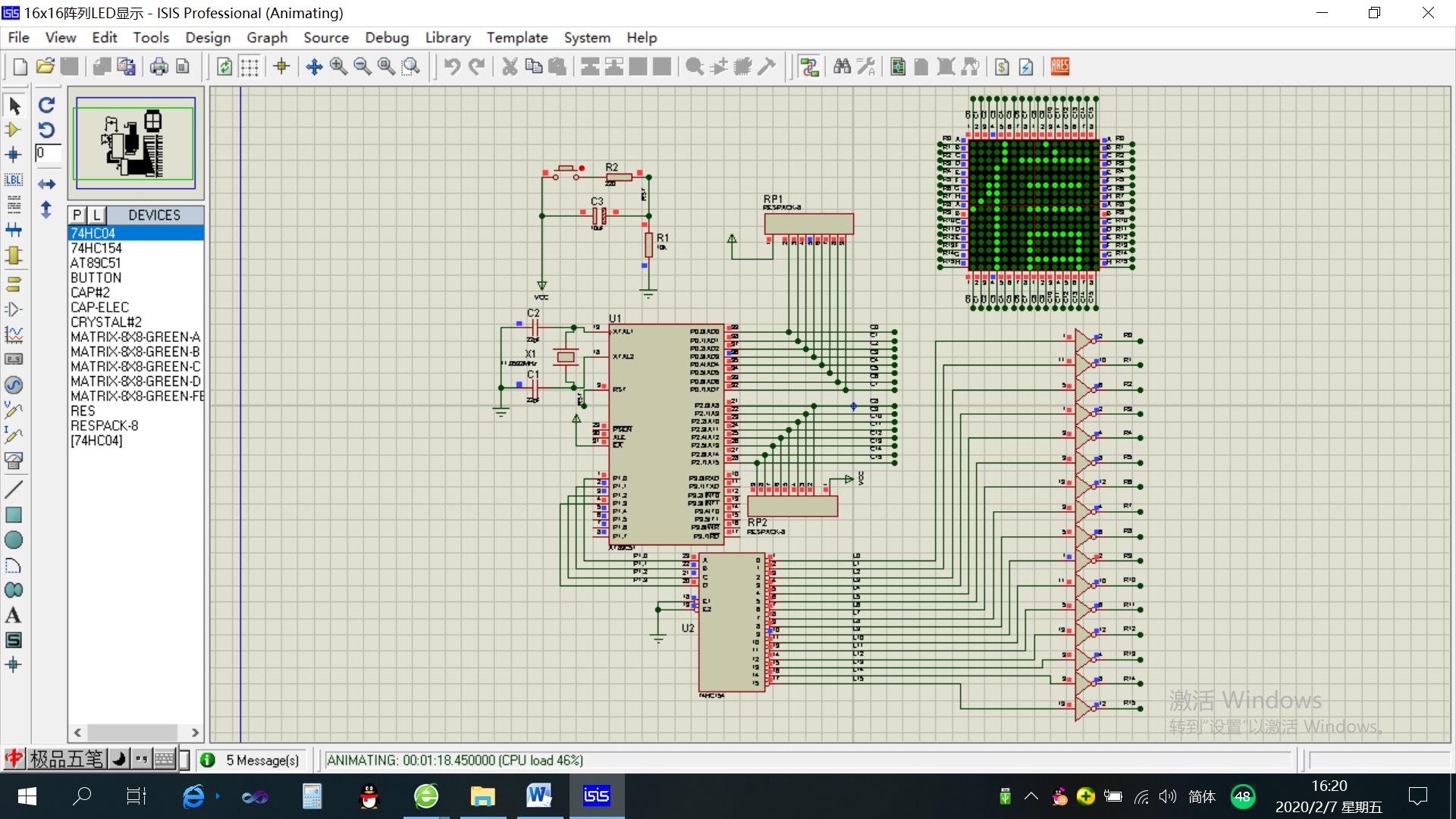
Task: Toggle the push button switch near R2
Action: point(566,170)
